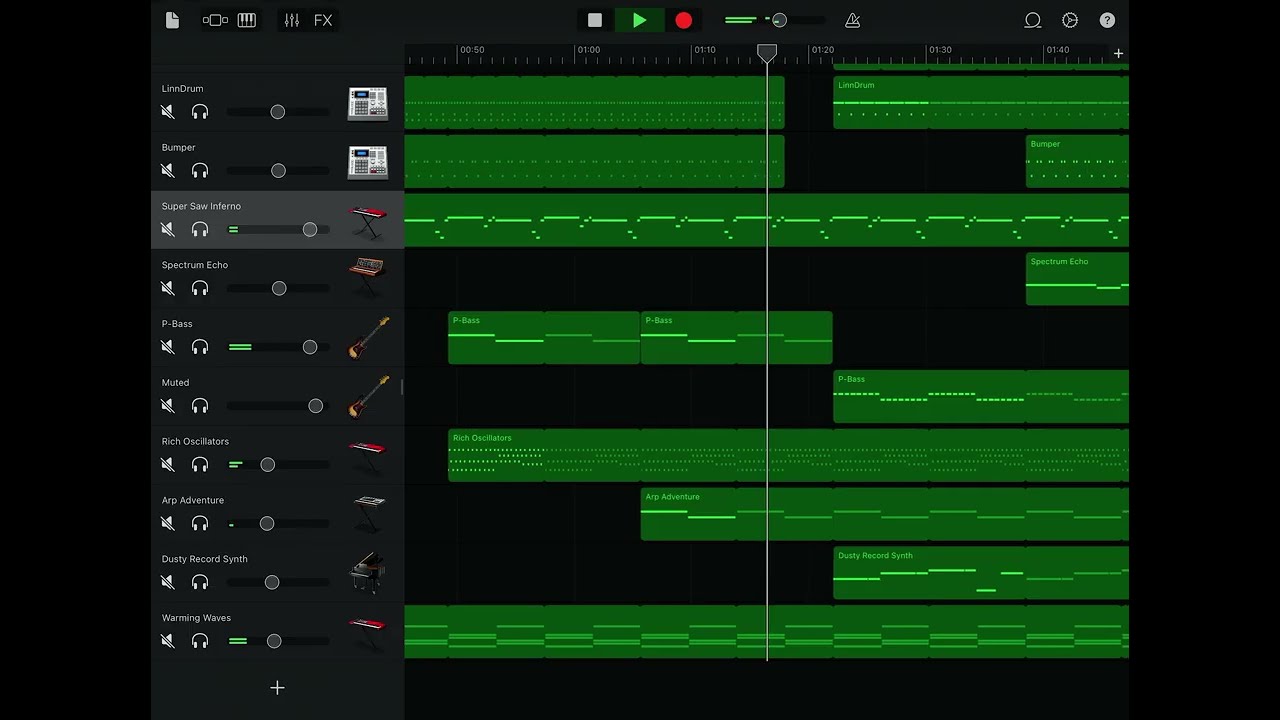Mute the track named Muted
The height and width of the screenshot is (720, 1280).
pos(168,406)
